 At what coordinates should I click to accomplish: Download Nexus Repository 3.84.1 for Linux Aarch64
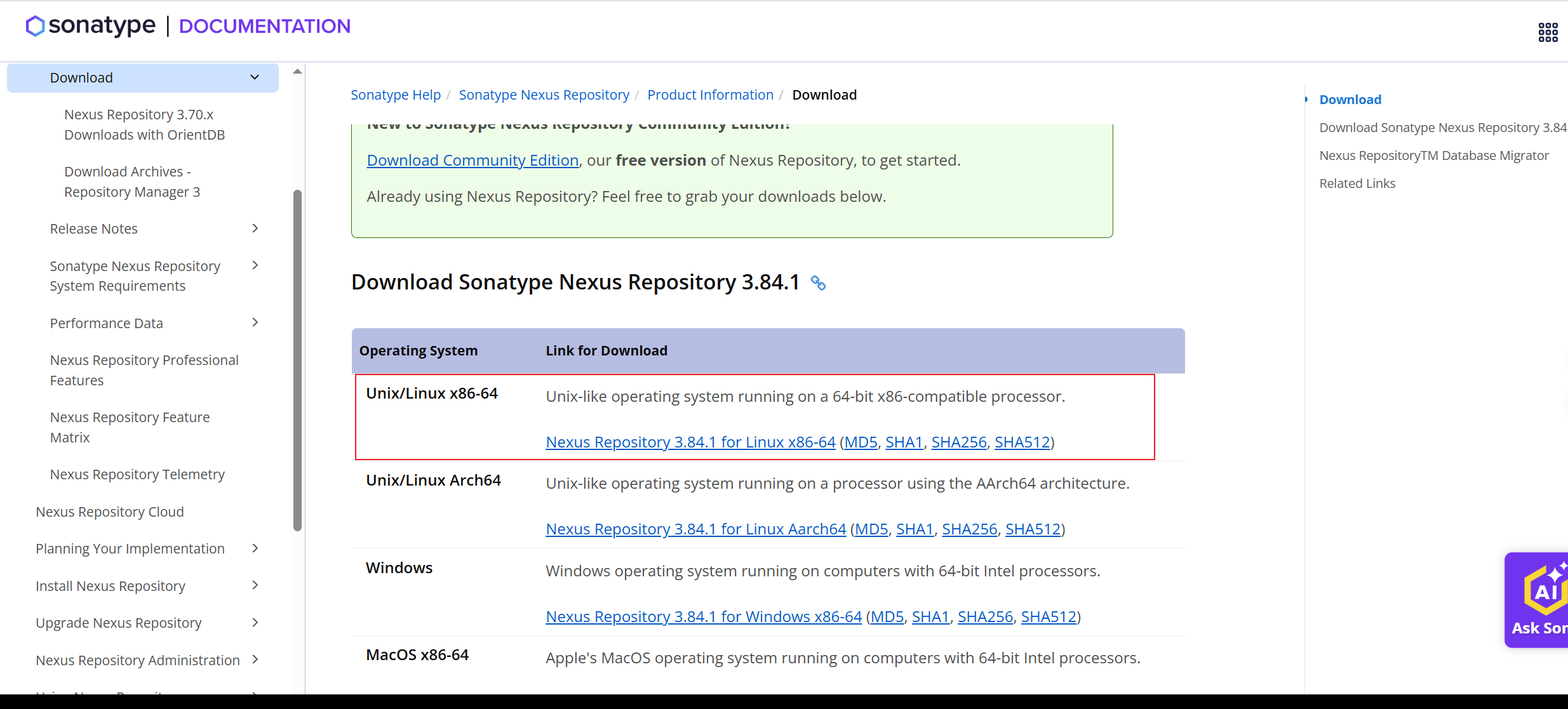696,529
